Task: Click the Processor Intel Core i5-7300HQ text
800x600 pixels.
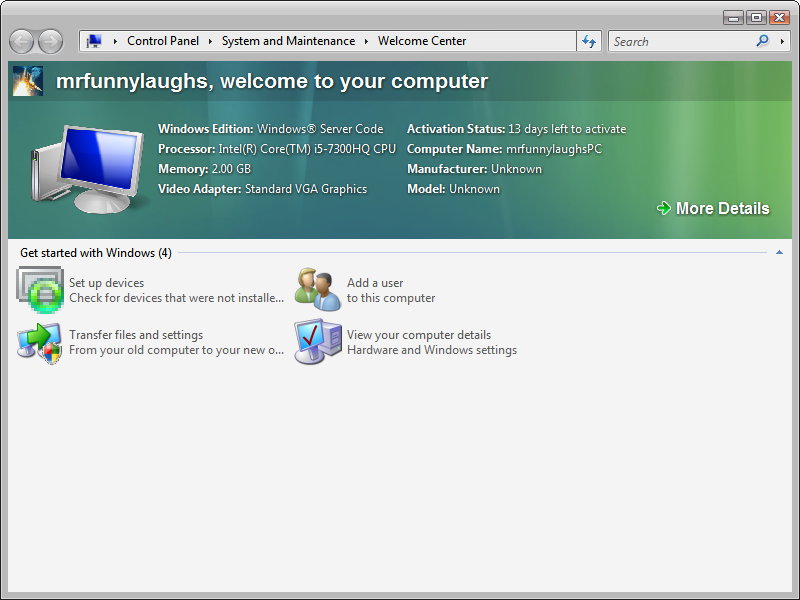Action: [x=277, y=148]
